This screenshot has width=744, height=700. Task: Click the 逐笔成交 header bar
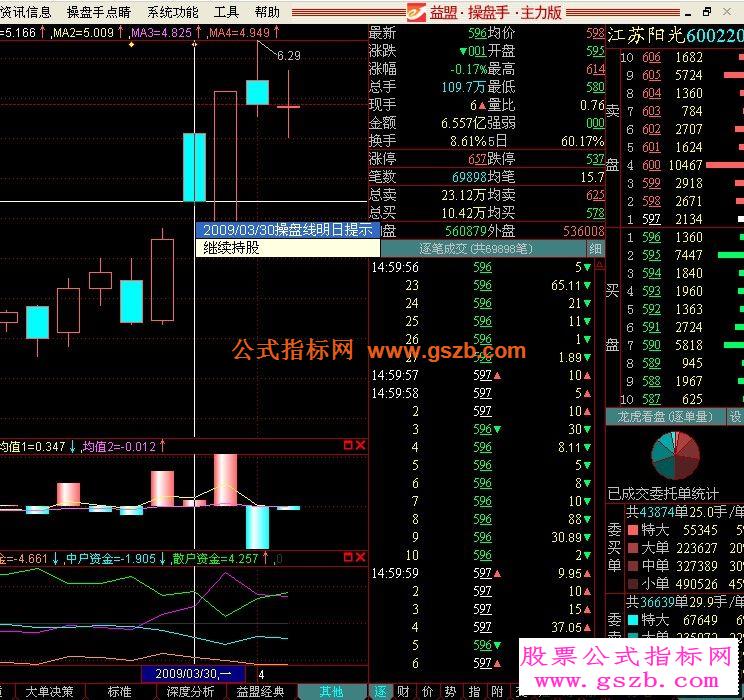point(483,249)
